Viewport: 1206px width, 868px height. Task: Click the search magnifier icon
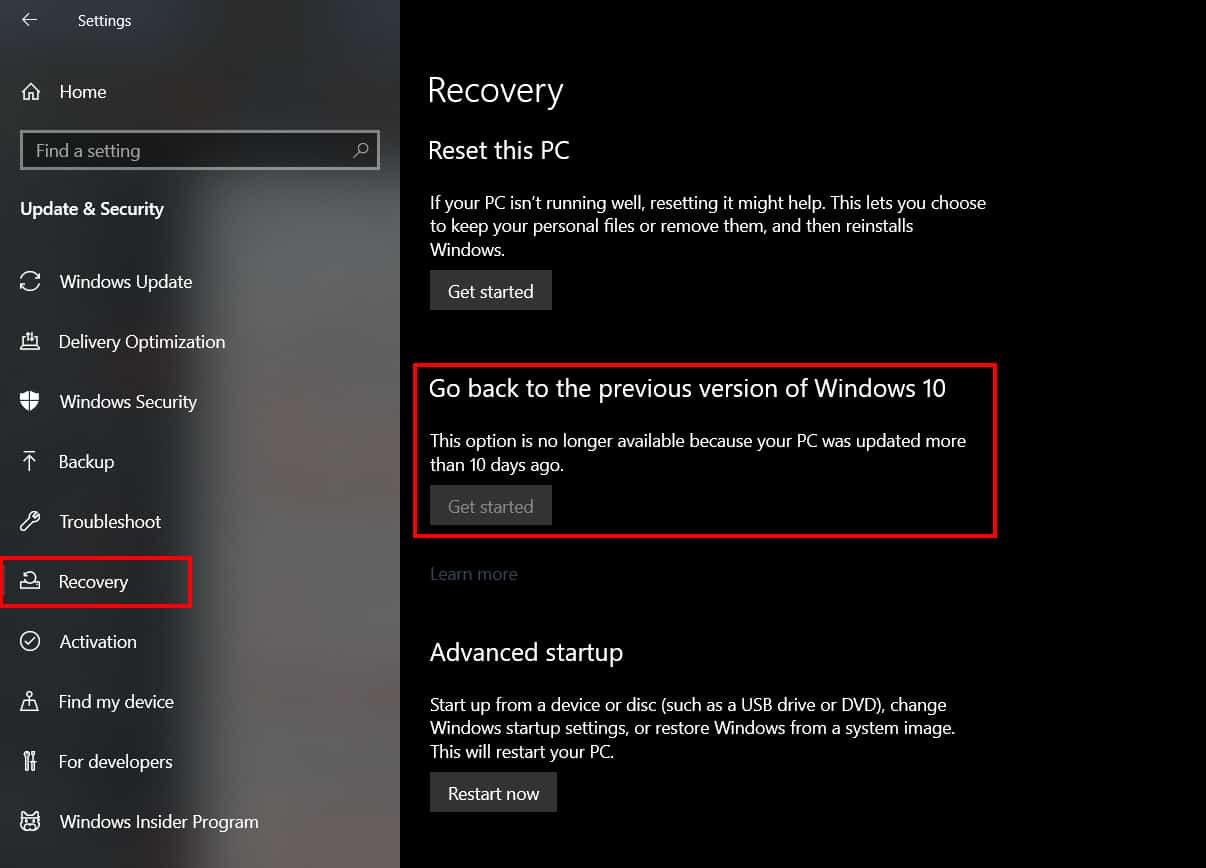tap(360, 150)
